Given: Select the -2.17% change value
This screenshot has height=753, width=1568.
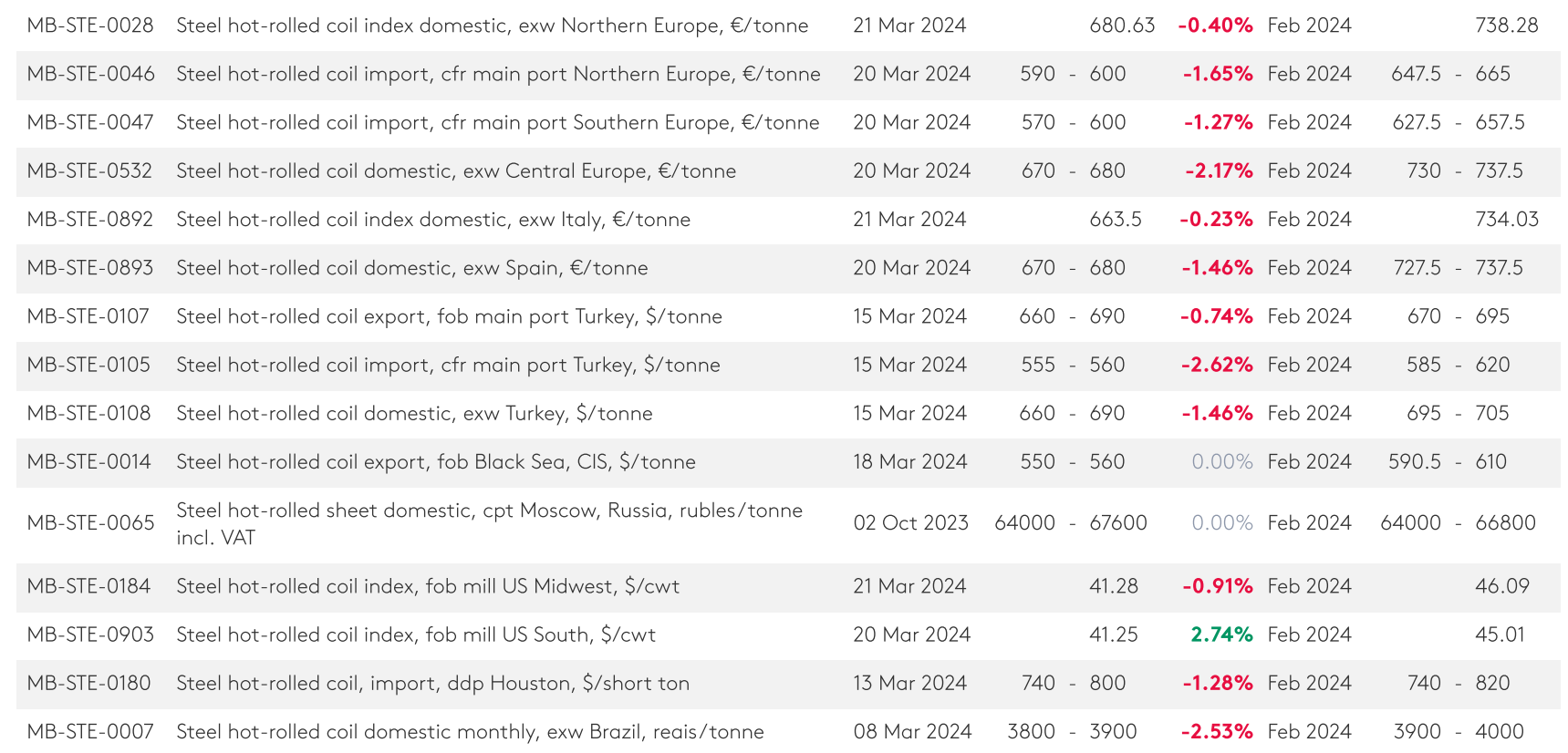Looking at the screenshot, I should [1219, 171].
